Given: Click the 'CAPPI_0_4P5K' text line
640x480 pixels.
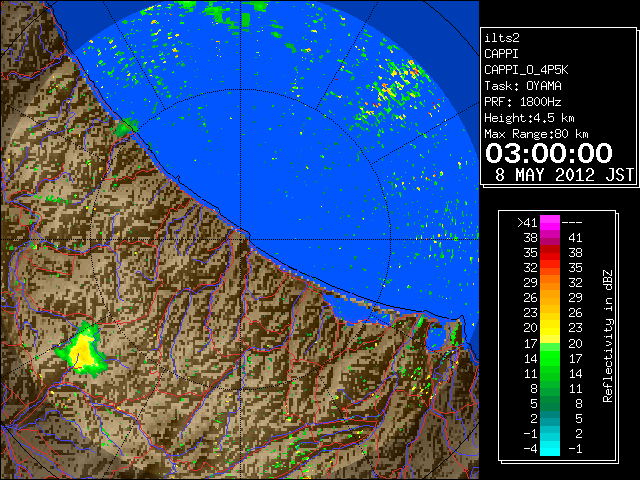Looking at the screenshot, I should pos(526,70).
